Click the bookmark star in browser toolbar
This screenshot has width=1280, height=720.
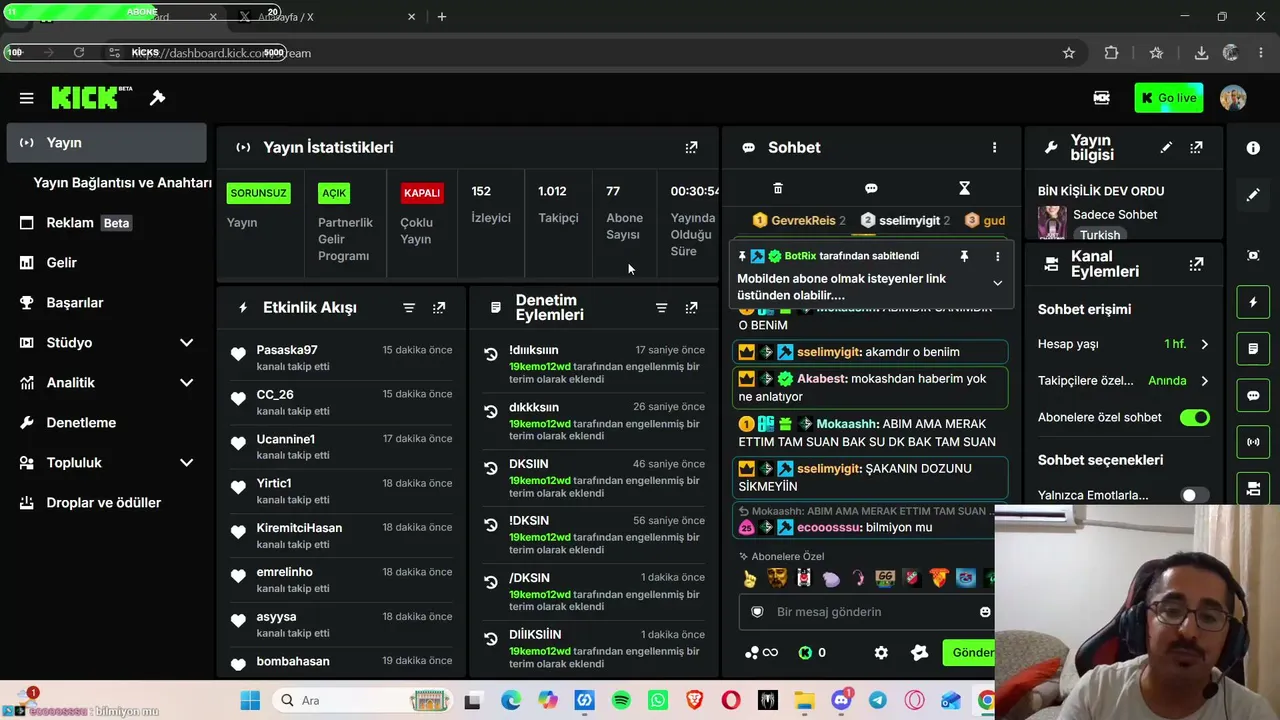coord(1069,53)
